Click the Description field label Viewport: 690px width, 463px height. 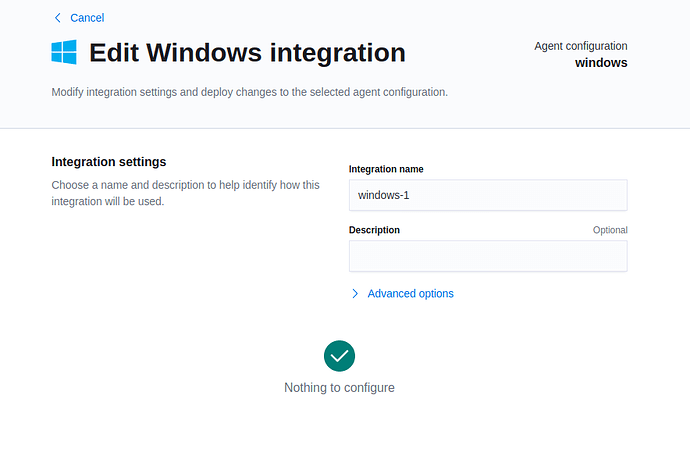click(x=374, y=230)
